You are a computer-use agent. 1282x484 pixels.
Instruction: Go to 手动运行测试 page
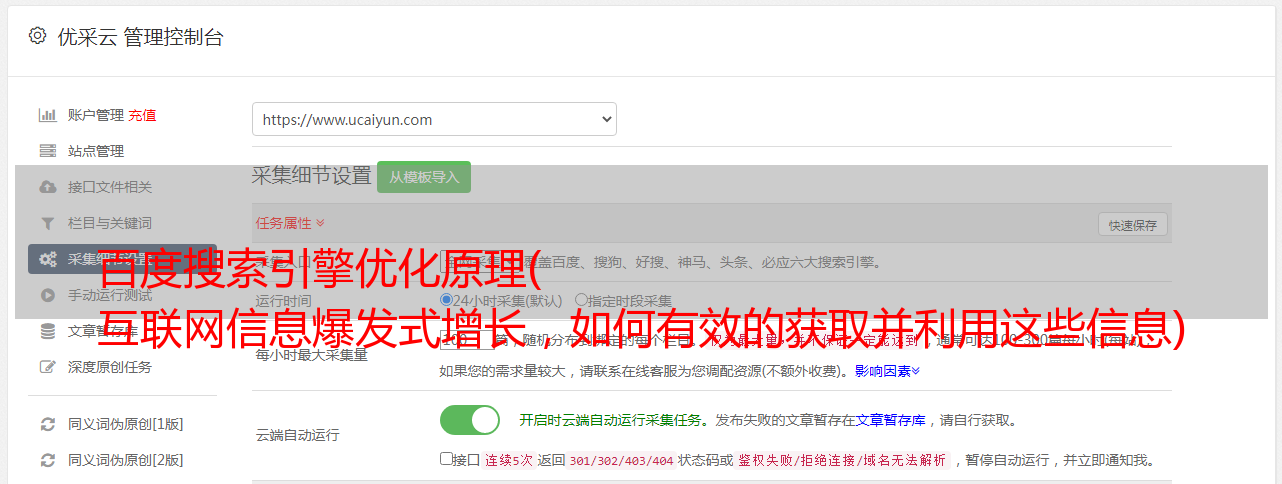pyautogui.click(x=110, y=295)
